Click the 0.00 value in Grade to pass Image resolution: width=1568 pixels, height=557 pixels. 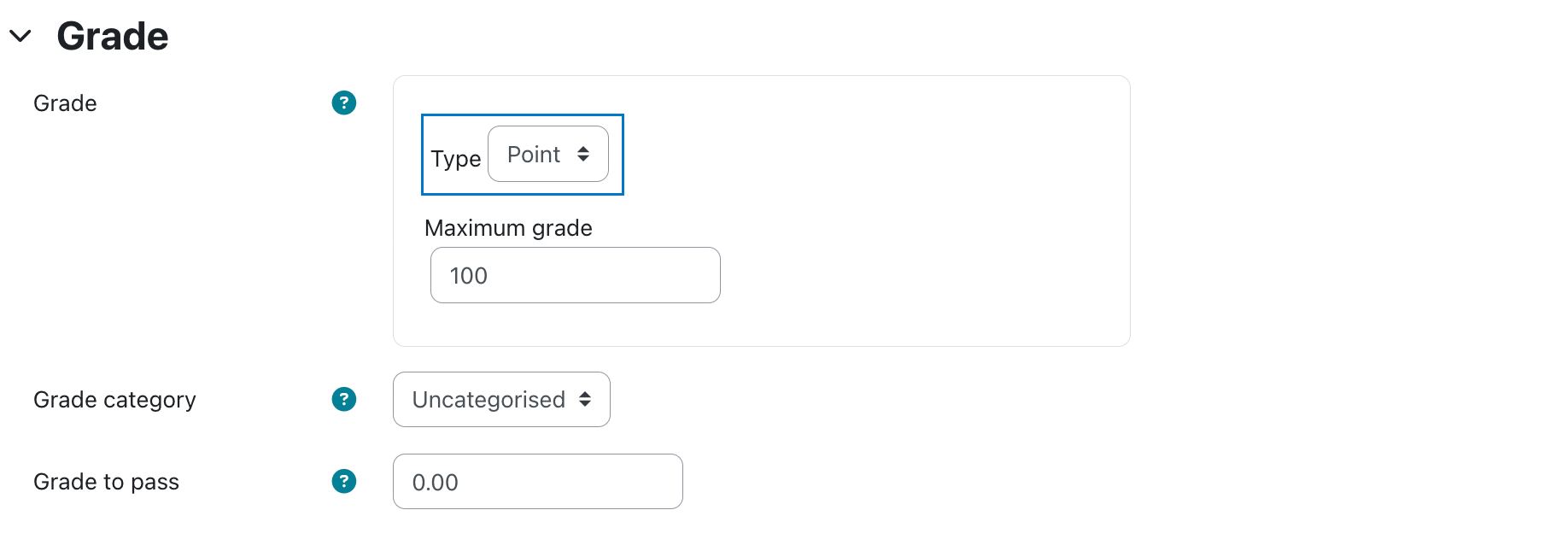(x=435, y=483)
